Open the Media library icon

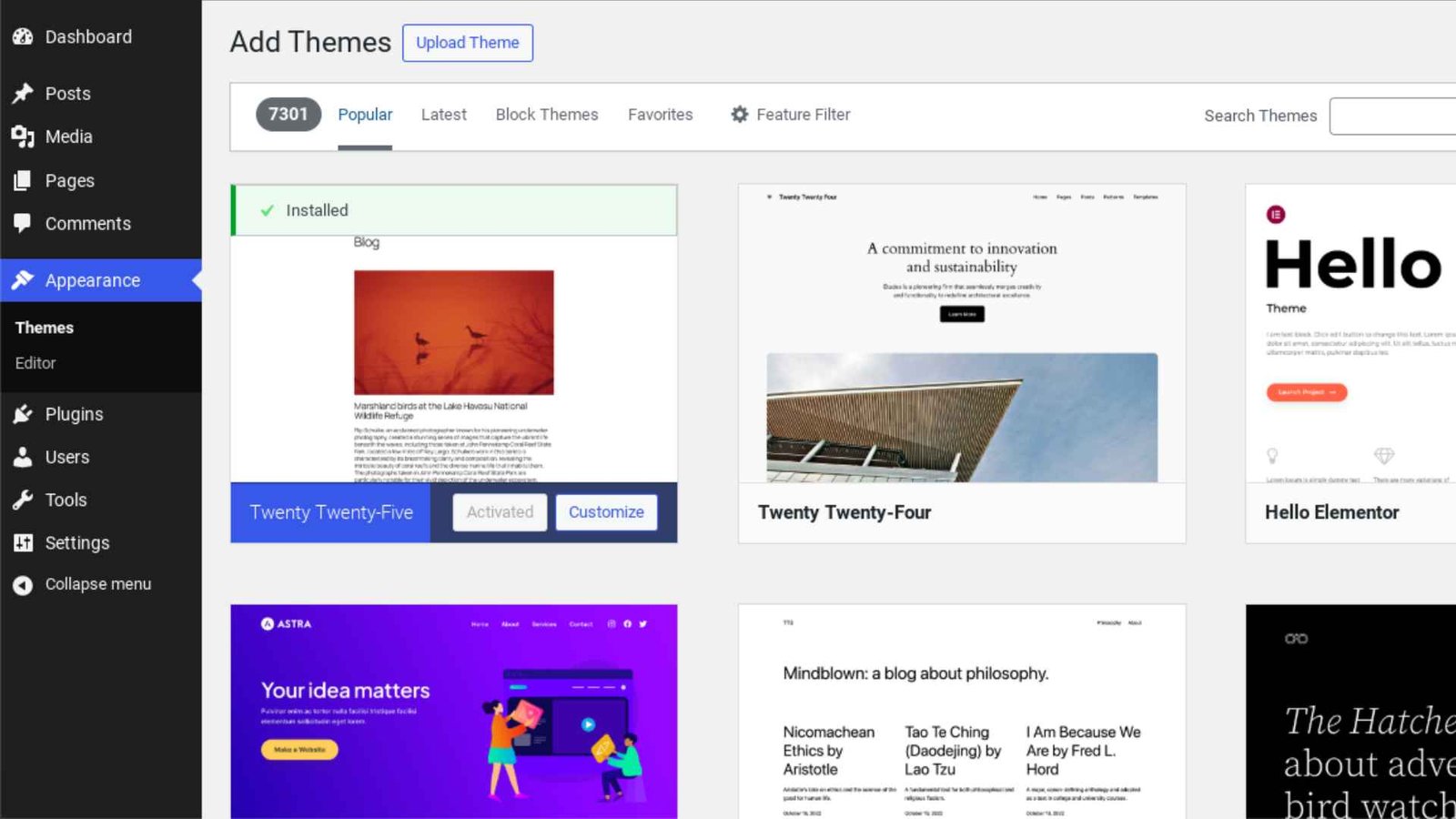pyautogui.click(x=23, y=136)
